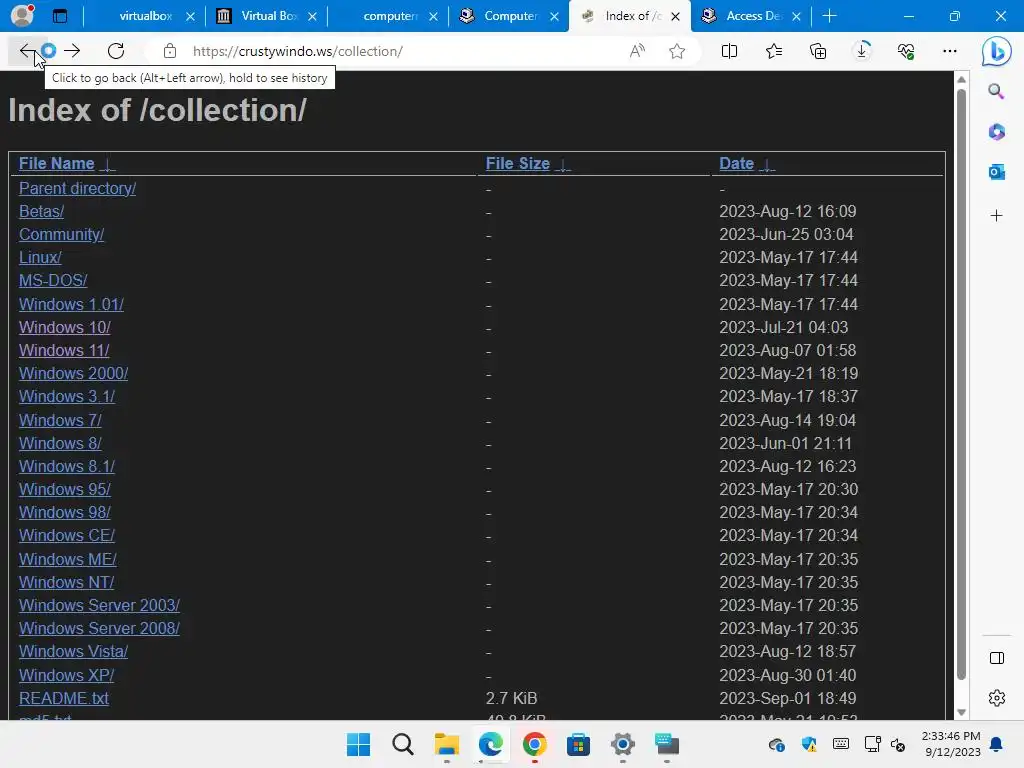The height and width of the screenshot is (768, 1024).
Task: Open the Parent directory link
Action: point(77,188)
